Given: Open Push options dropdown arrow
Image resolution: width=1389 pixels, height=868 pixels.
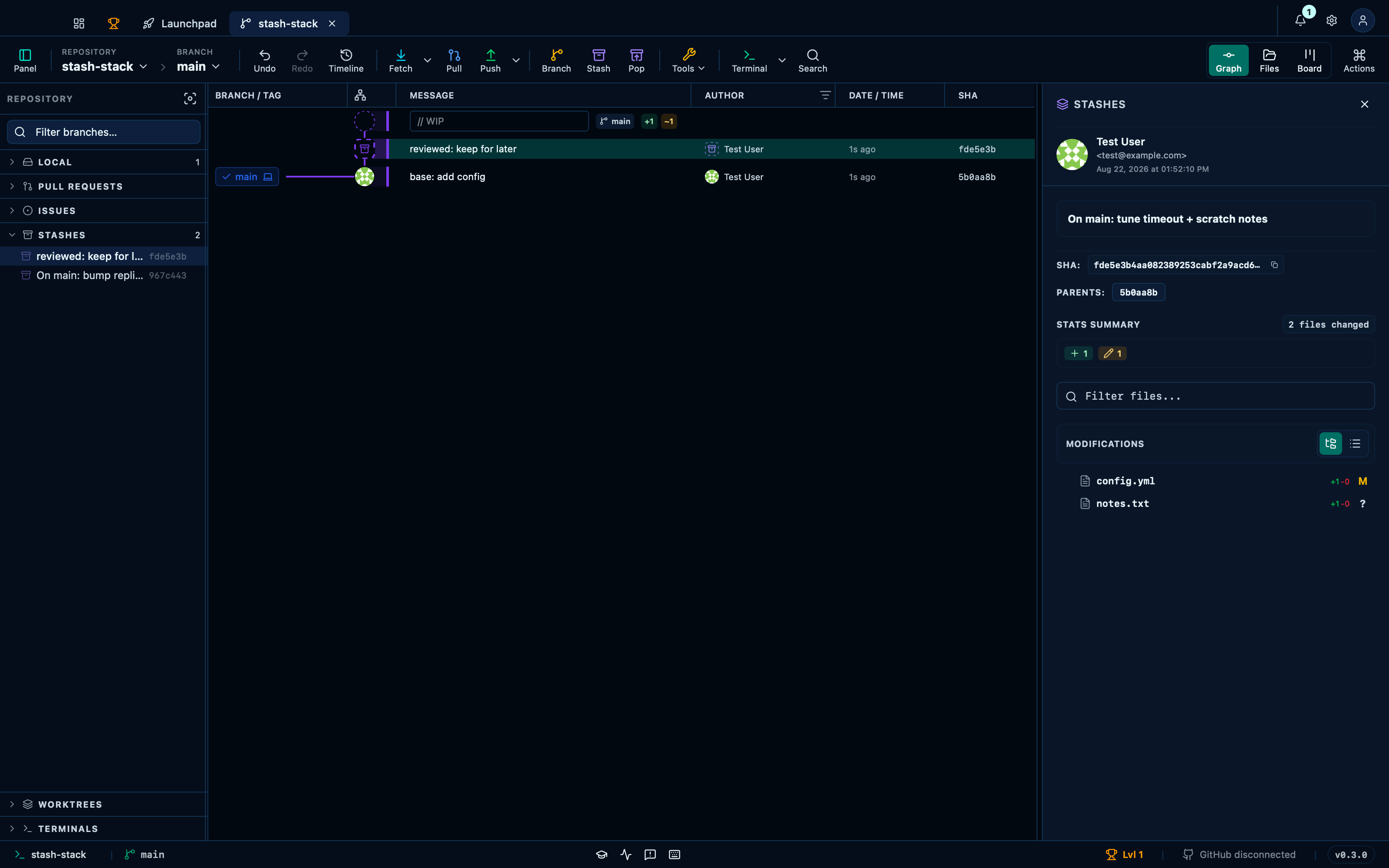Looking at the screenshot, I should [x=516, y=60].
